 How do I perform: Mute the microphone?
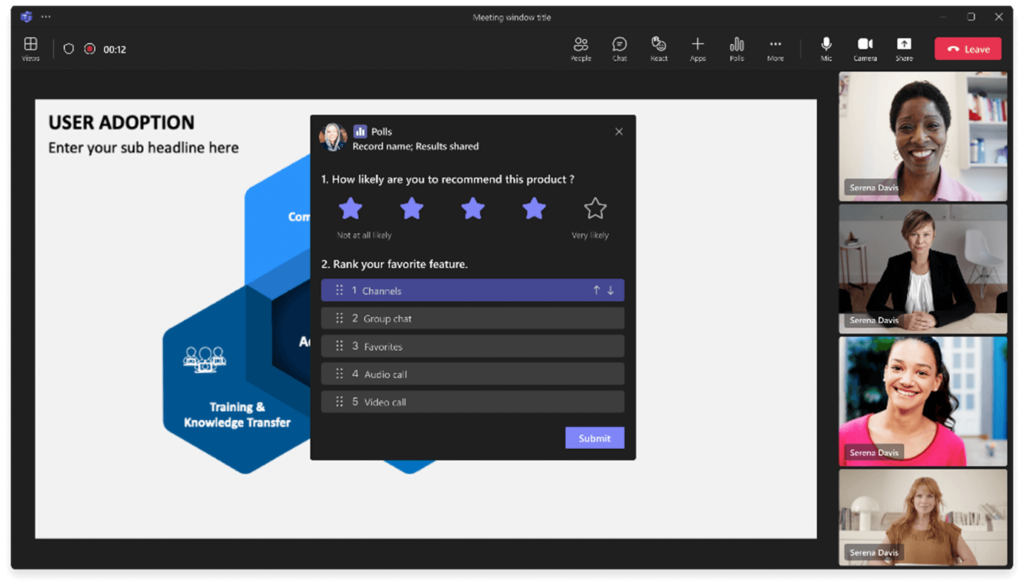coord(826,49)
